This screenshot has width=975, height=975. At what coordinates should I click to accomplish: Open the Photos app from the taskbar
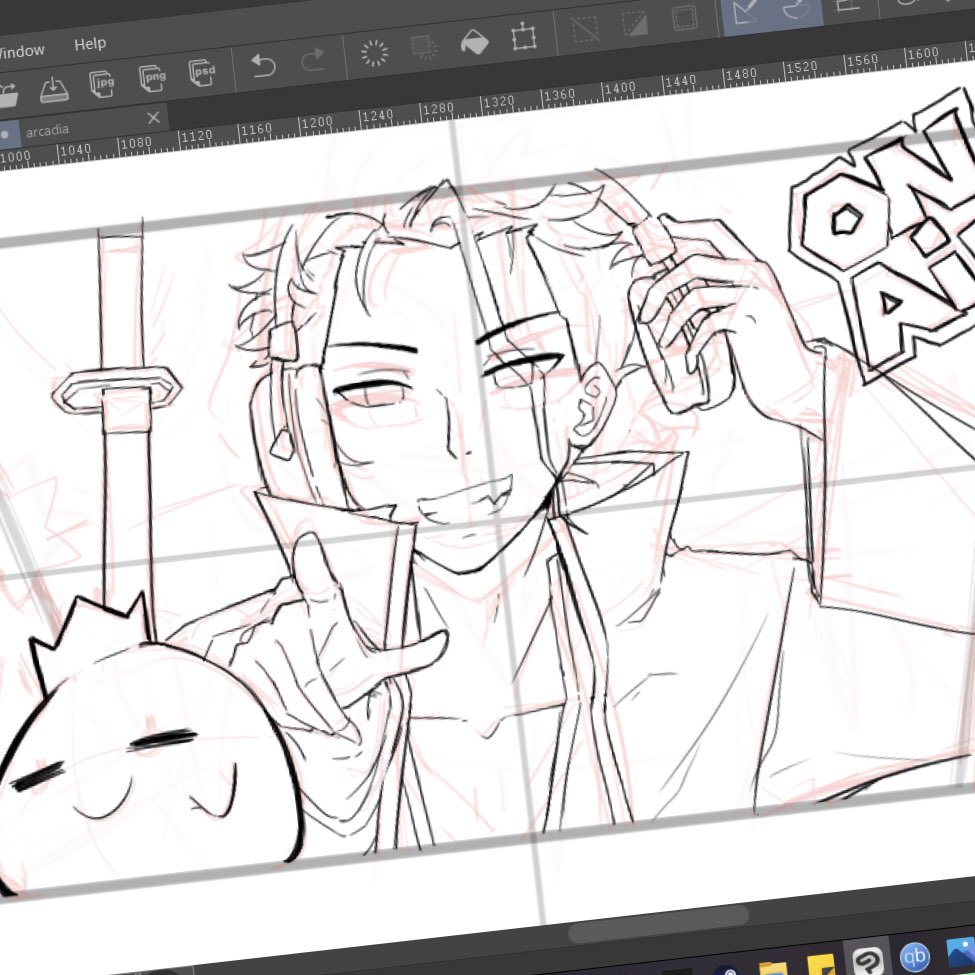click(961, 951)
